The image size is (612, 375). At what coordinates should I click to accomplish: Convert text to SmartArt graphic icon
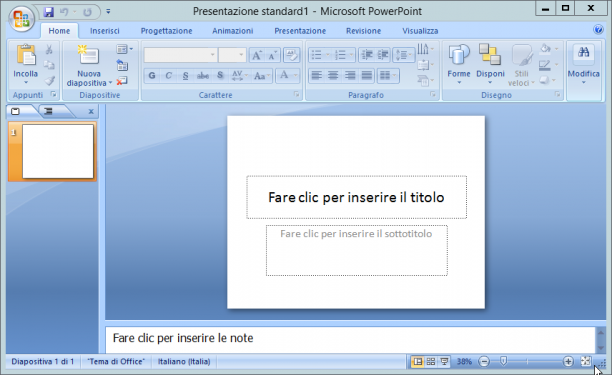coord(425,81)
